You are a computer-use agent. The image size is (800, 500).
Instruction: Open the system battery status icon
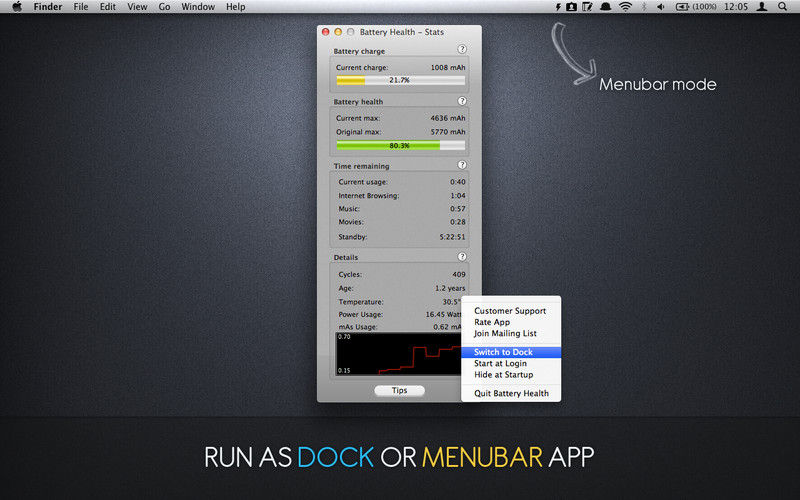[x=683, y=7]
